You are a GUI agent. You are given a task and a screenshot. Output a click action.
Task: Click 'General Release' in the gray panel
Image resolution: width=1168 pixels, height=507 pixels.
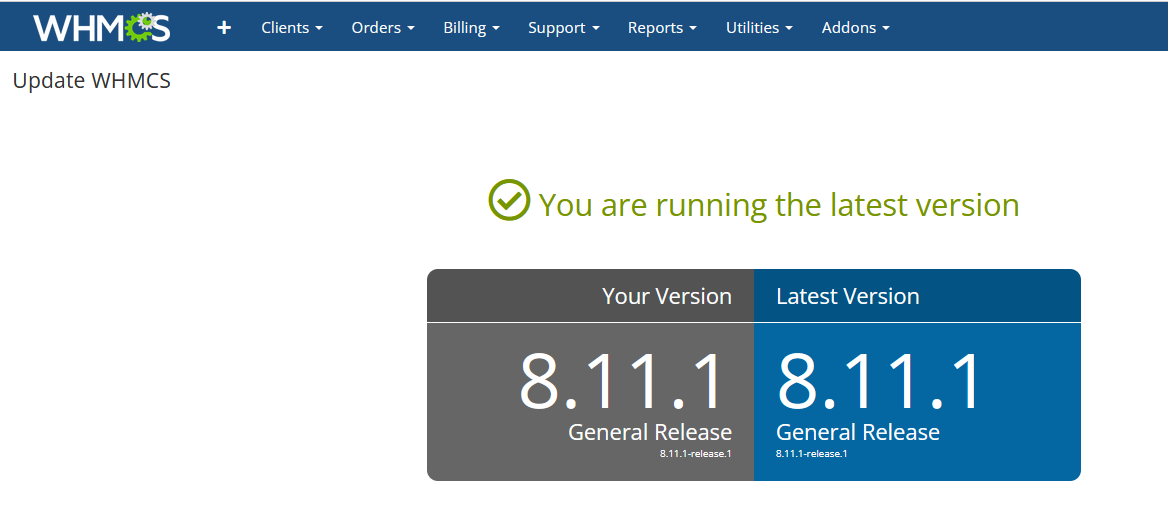pos(650,432)
